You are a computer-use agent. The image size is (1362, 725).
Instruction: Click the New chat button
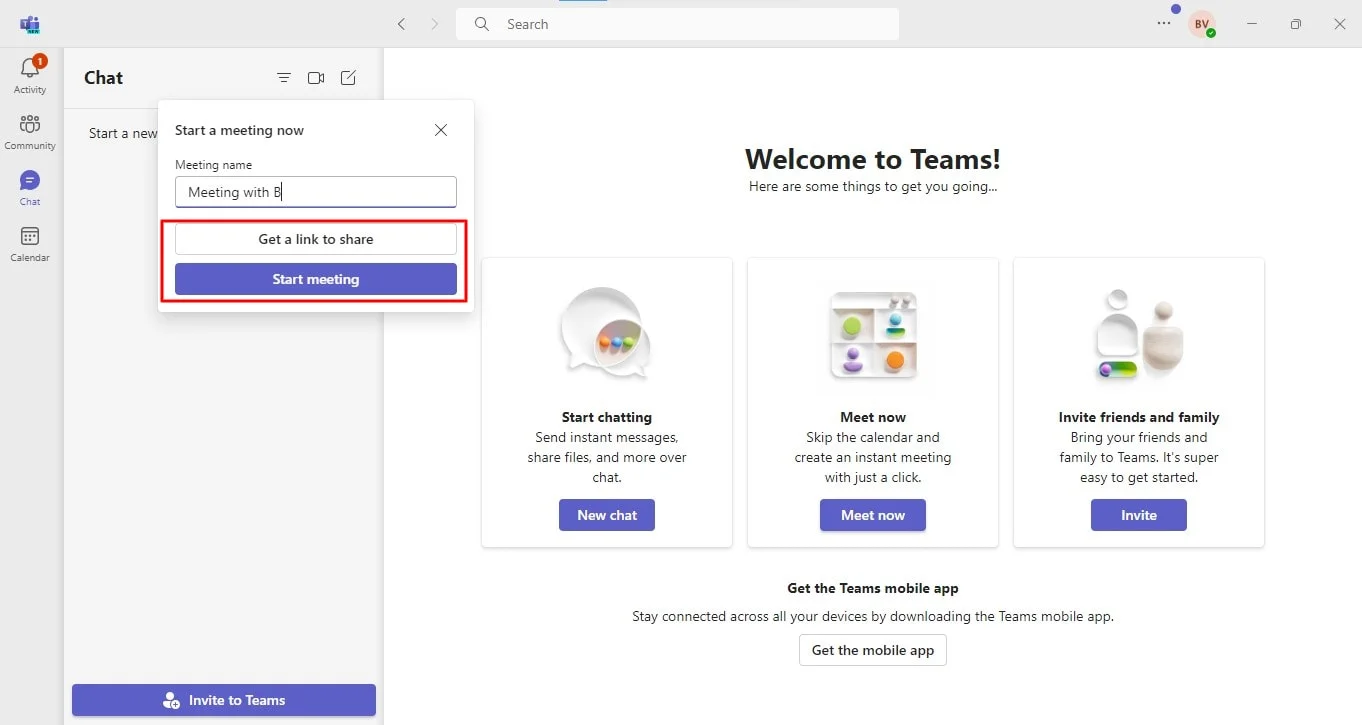tap(607, 515)
